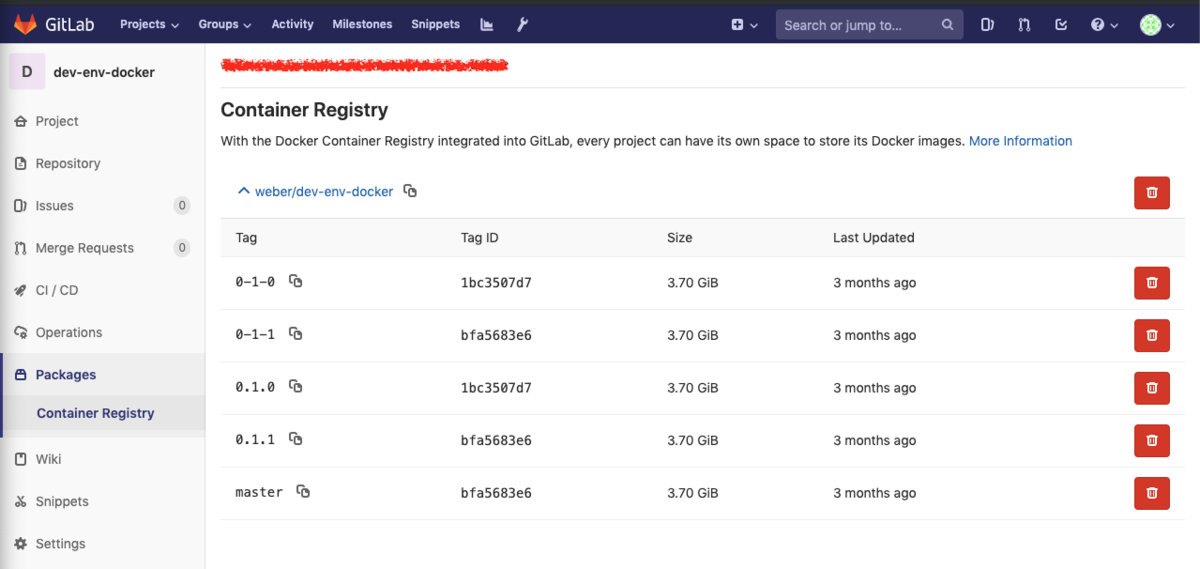Open Snippets in top navigation bar
Screen dimensions: 1200x569
point(435,24)
